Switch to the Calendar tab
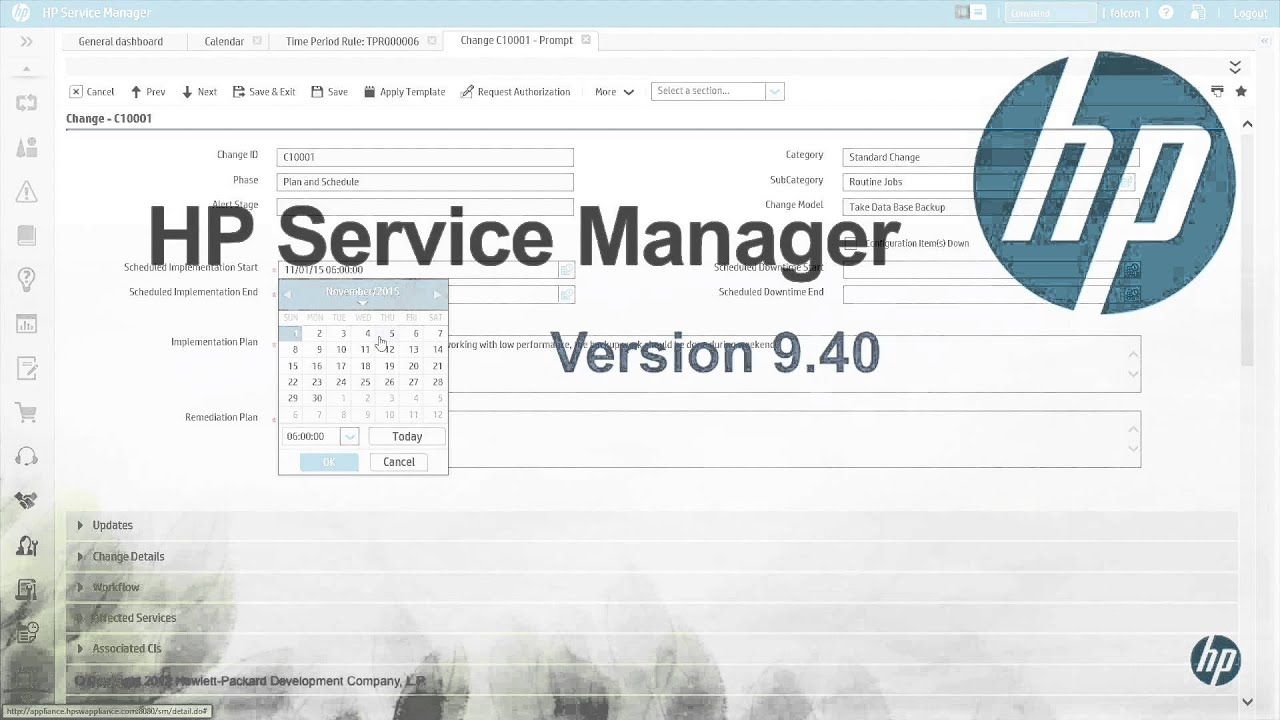Image resolution: width=1280 pixels, height=720 pixels. click(x=224, y=41)
